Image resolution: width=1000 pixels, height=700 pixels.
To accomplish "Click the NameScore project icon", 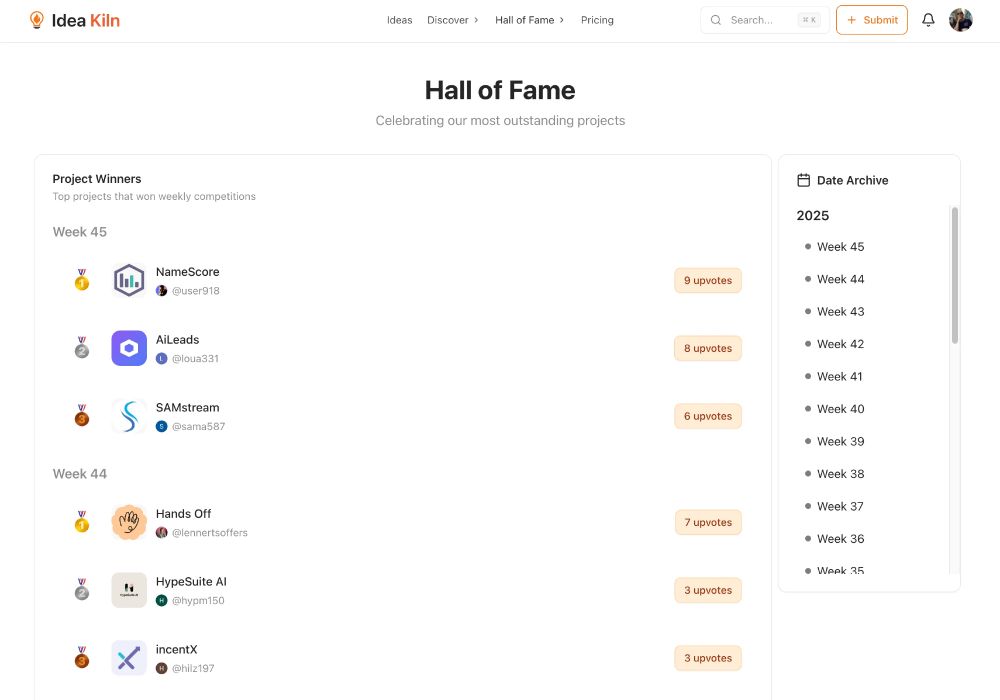I will point(129,281).
